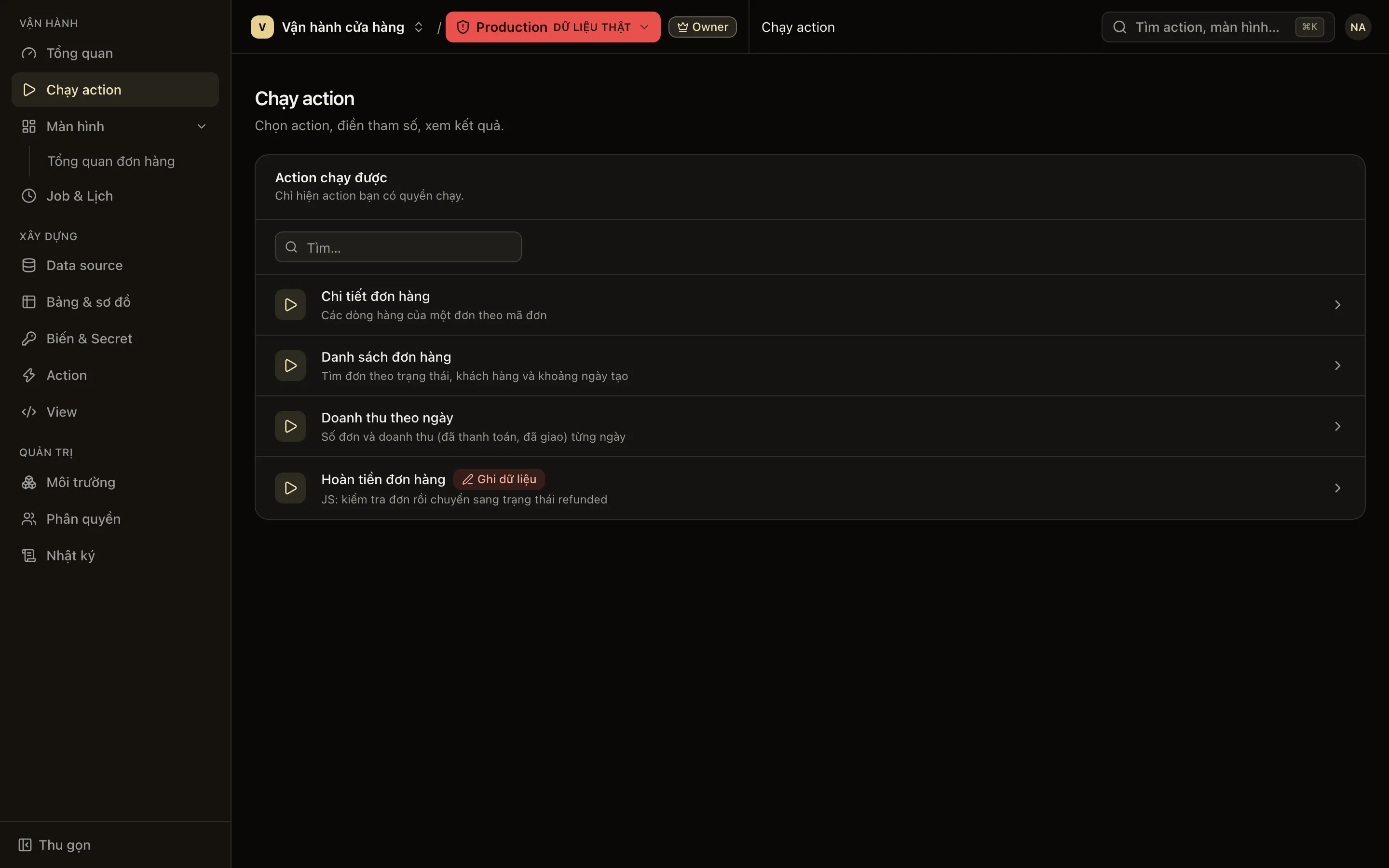Expand Chi tiết đơn hàng row chevron

tap(1337, 305)
